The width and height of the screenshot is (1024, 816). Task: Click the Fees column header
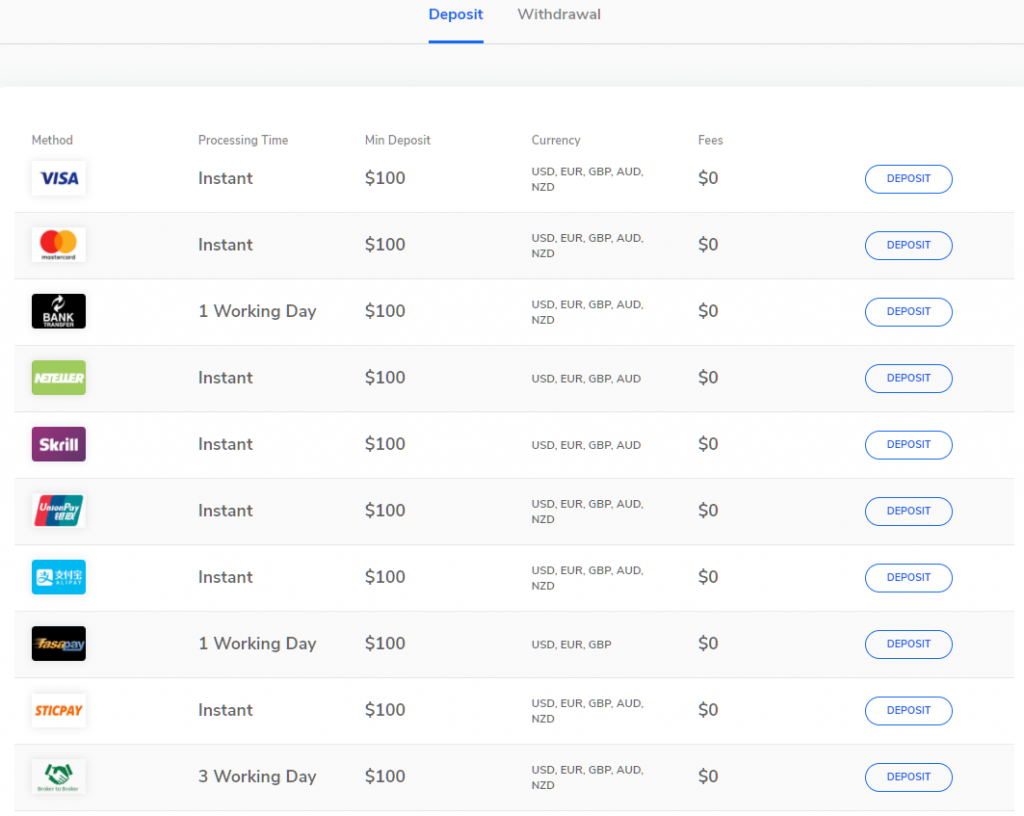[711, 140]
